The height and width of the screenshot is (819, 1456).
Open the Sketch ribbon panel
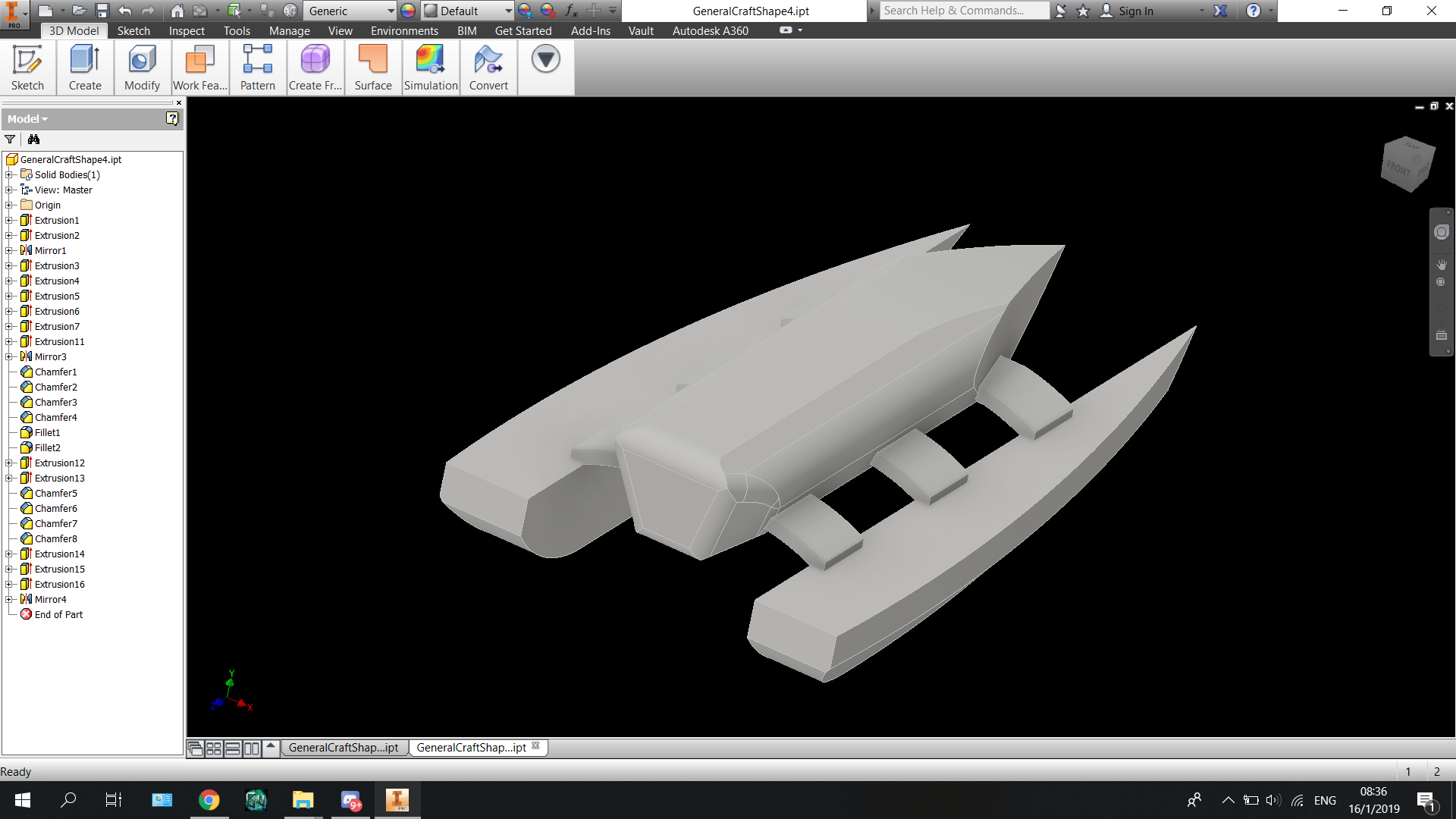(x=28, y=67)
